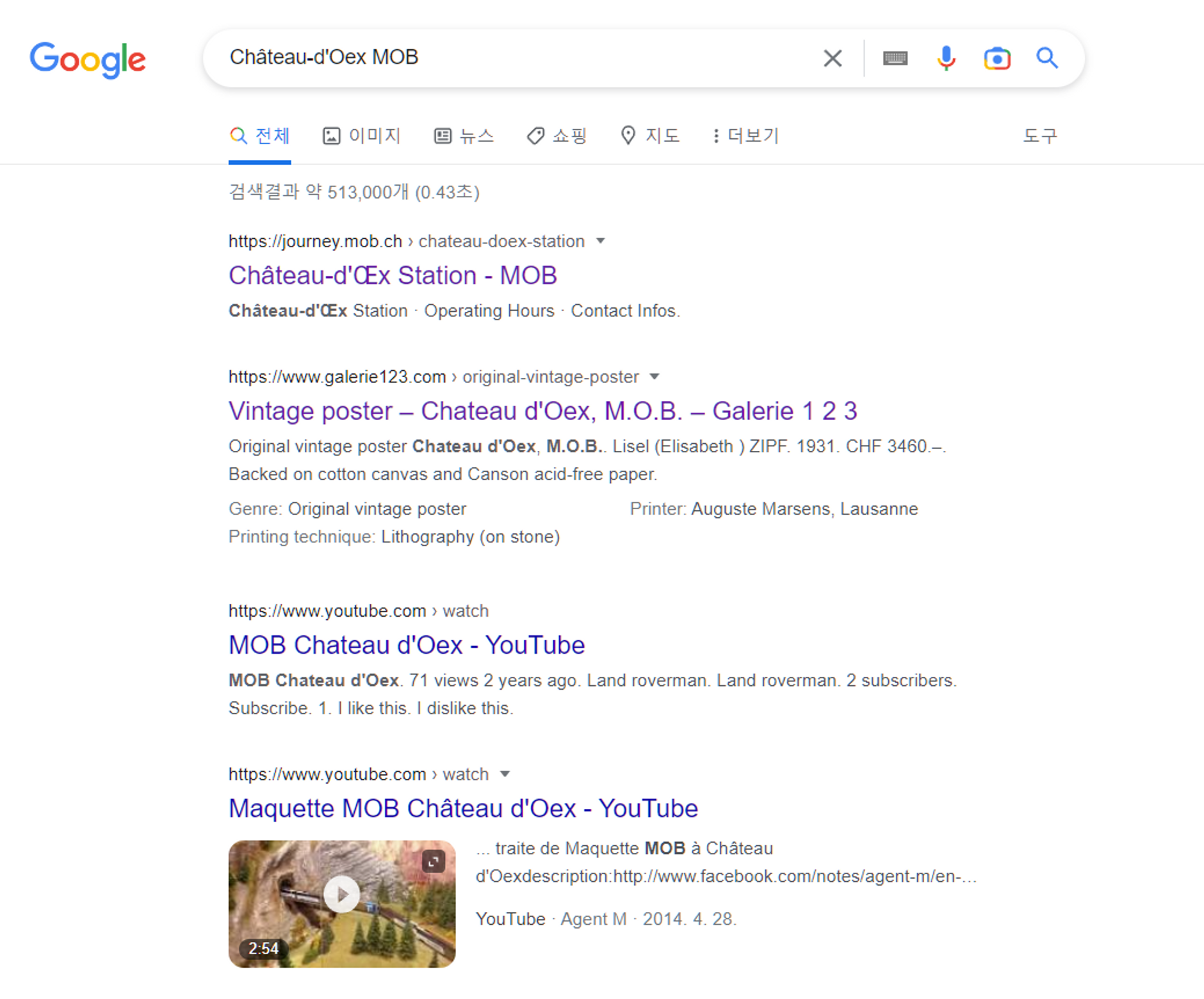Image resolution: width=1204 pixels, height=999 pixels.
Task: Switch to the 이미지 tab
Action: coord(361,136)
